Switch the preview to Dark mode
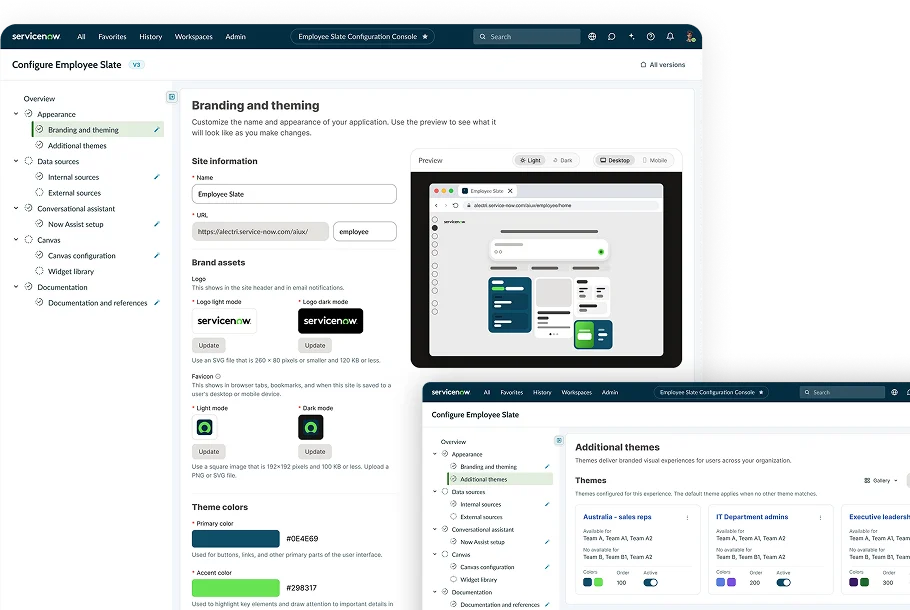 (562, 160)
